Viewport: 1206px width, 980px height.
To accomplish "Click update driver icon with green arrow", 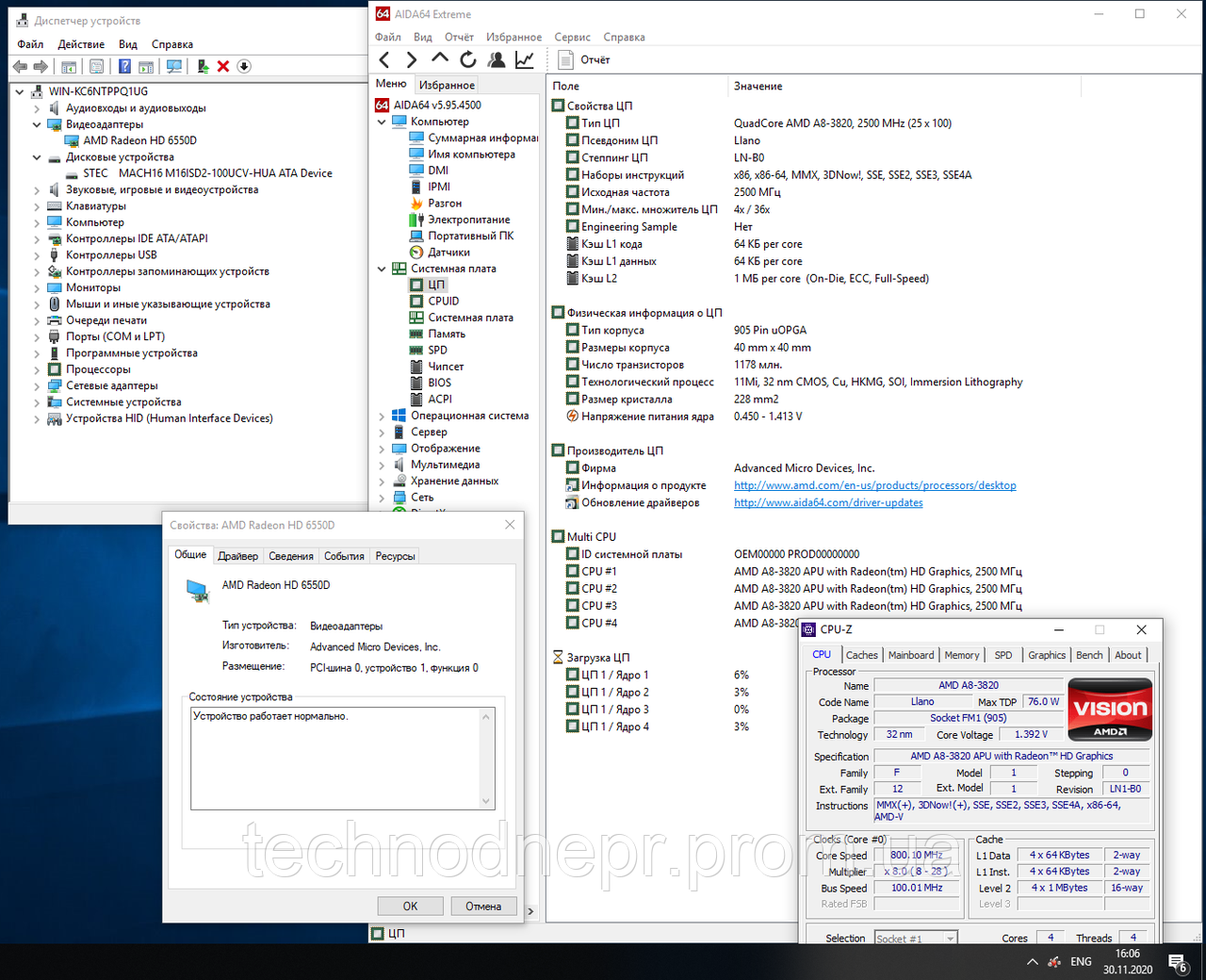I will pyautogui.click(x=203, y=67).
